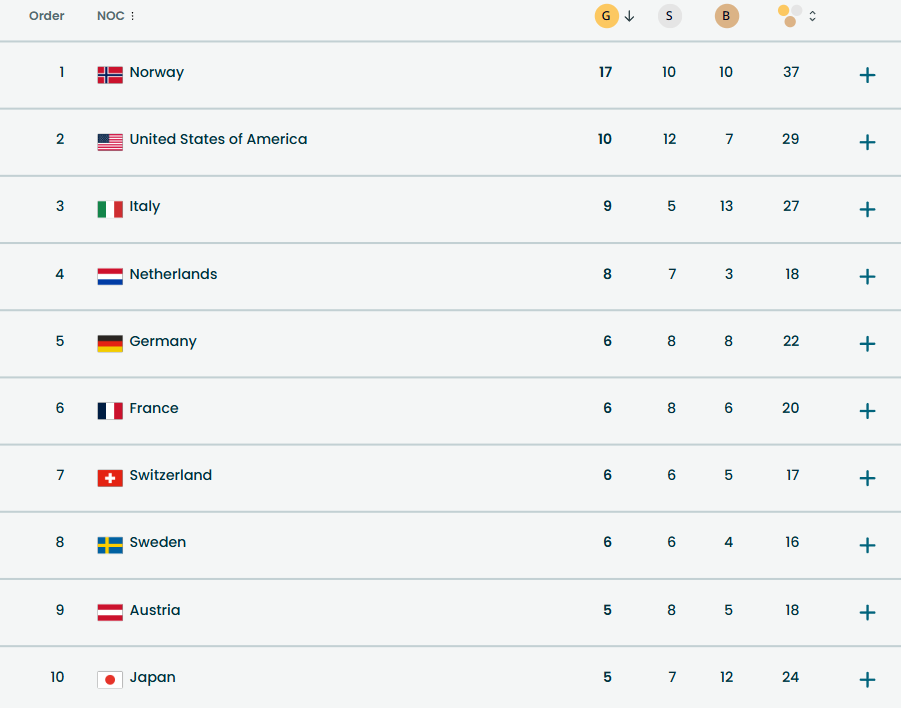
Task: Open the NOC column options menu
Action: pos(133,16)
